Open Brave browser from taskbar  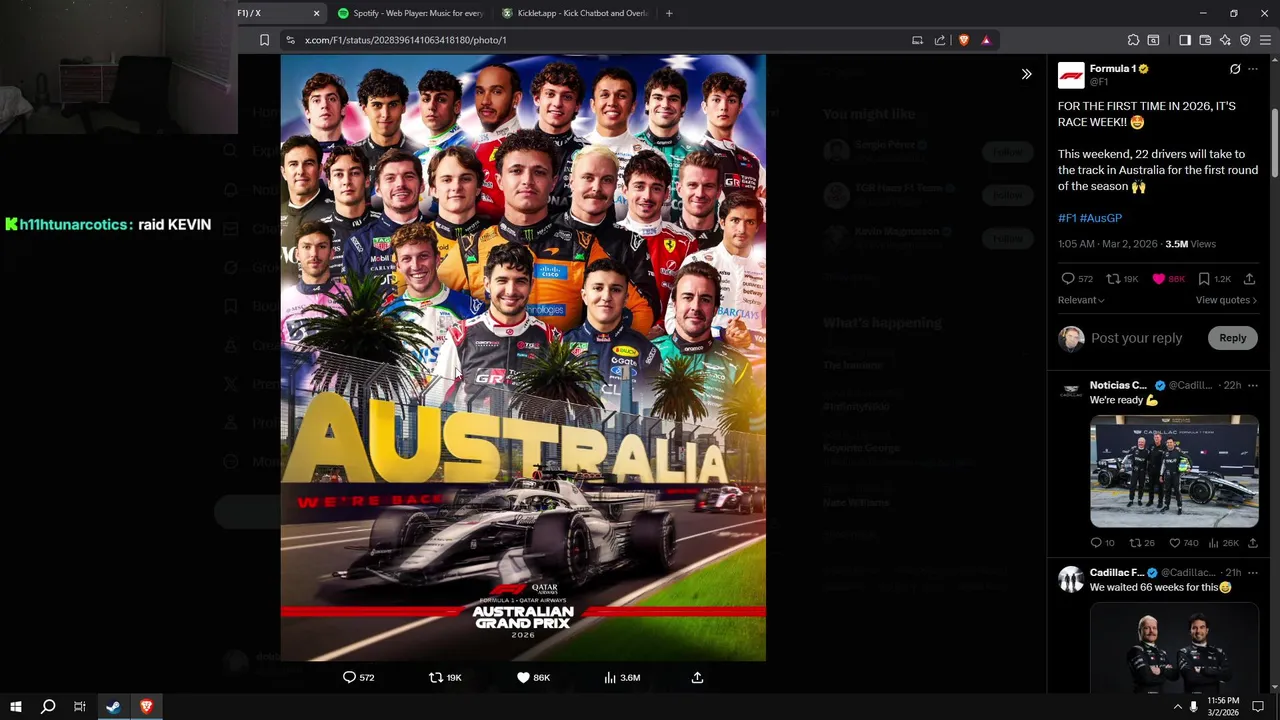pyautogui.click(x=146, y=707)
